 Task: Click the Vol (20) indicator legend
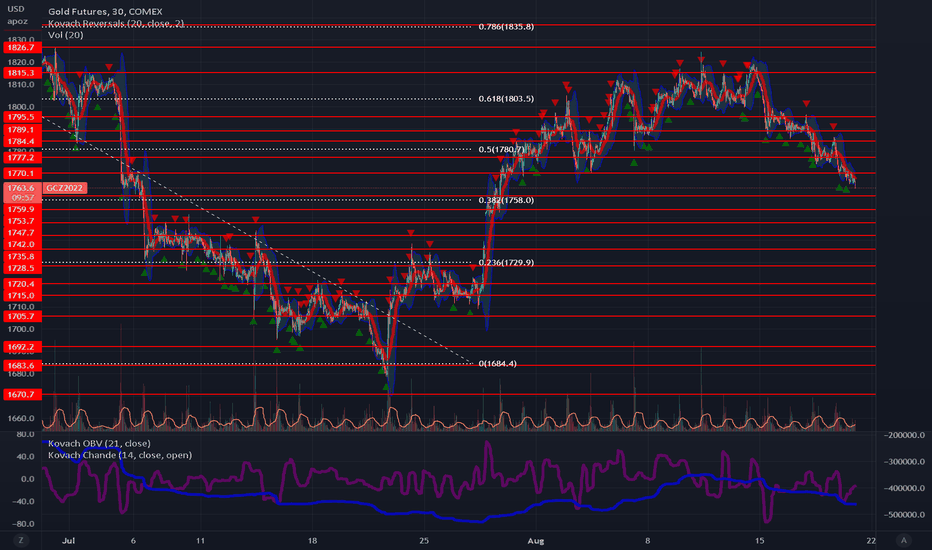(x=65, y=35)
